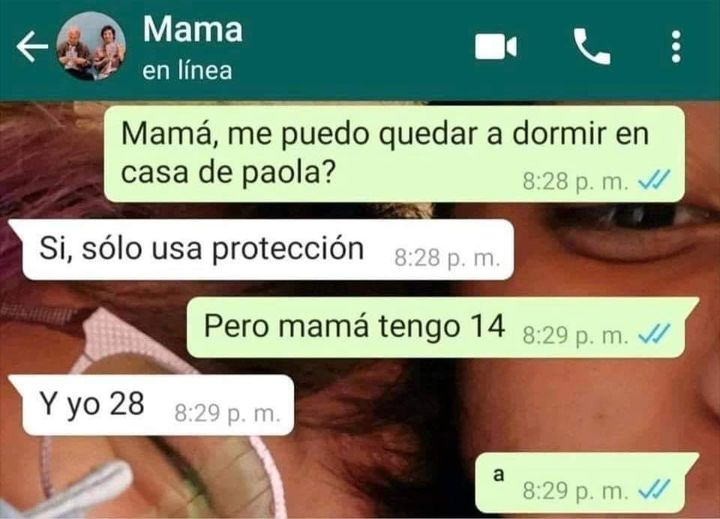Open contact info via Mama name

[192, 29]
